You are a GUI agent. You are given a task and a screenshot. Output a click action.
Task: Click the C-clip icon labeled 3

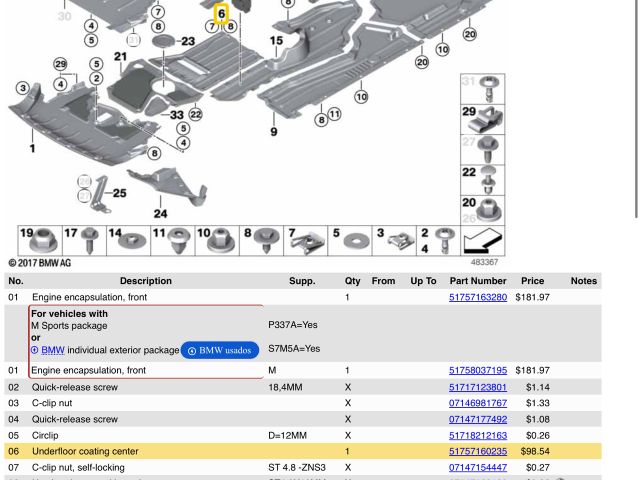tap(399, 241)
